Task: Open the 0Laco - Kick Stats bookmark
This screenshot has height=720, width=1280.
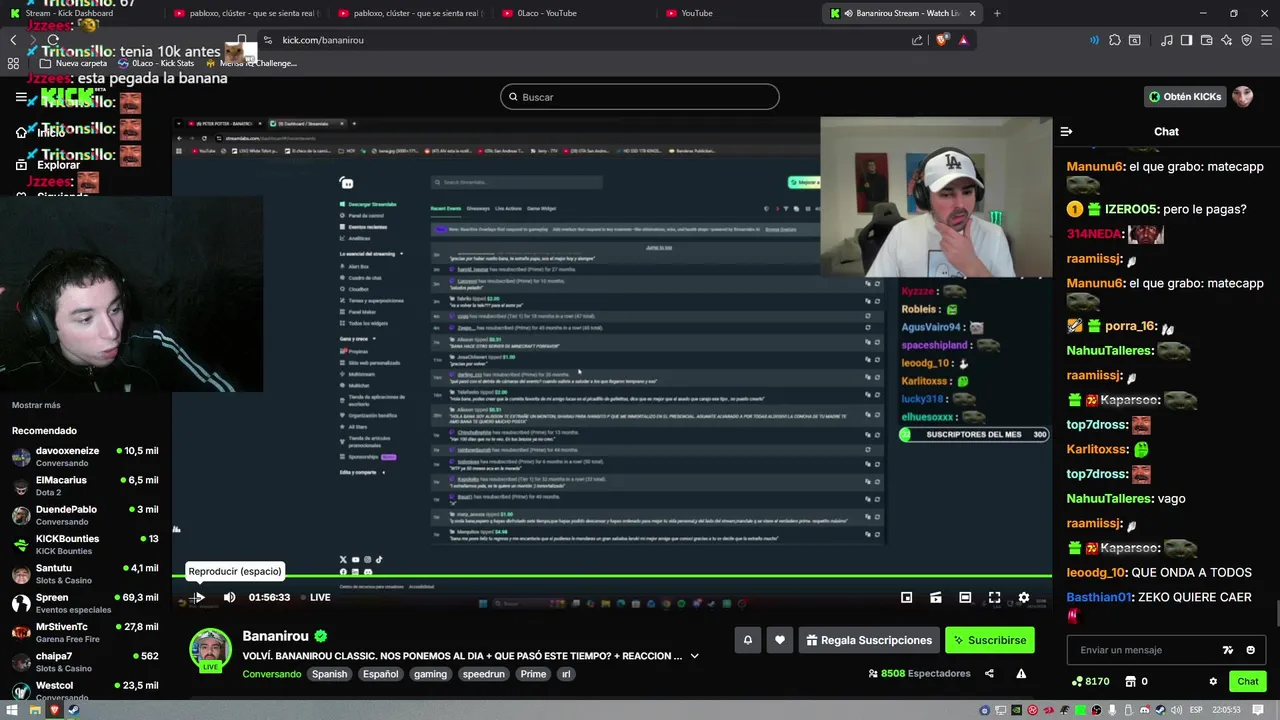Action: [158, 63]
